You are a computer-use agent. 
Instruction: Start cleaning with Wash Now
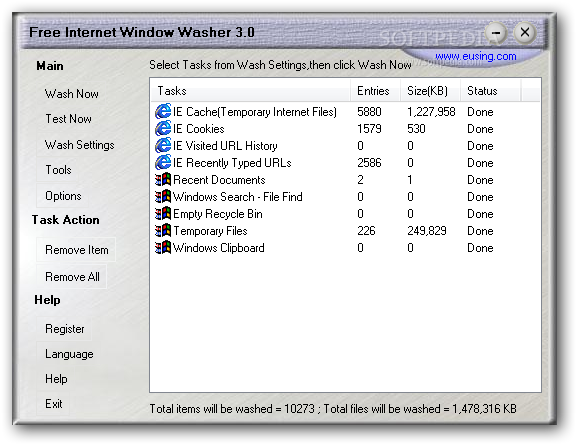(x=71, y=94)
